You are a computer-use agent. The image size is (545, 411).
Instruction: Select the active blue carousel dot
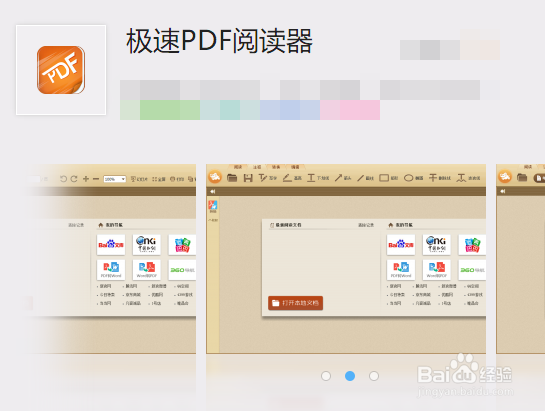[350, 376]
